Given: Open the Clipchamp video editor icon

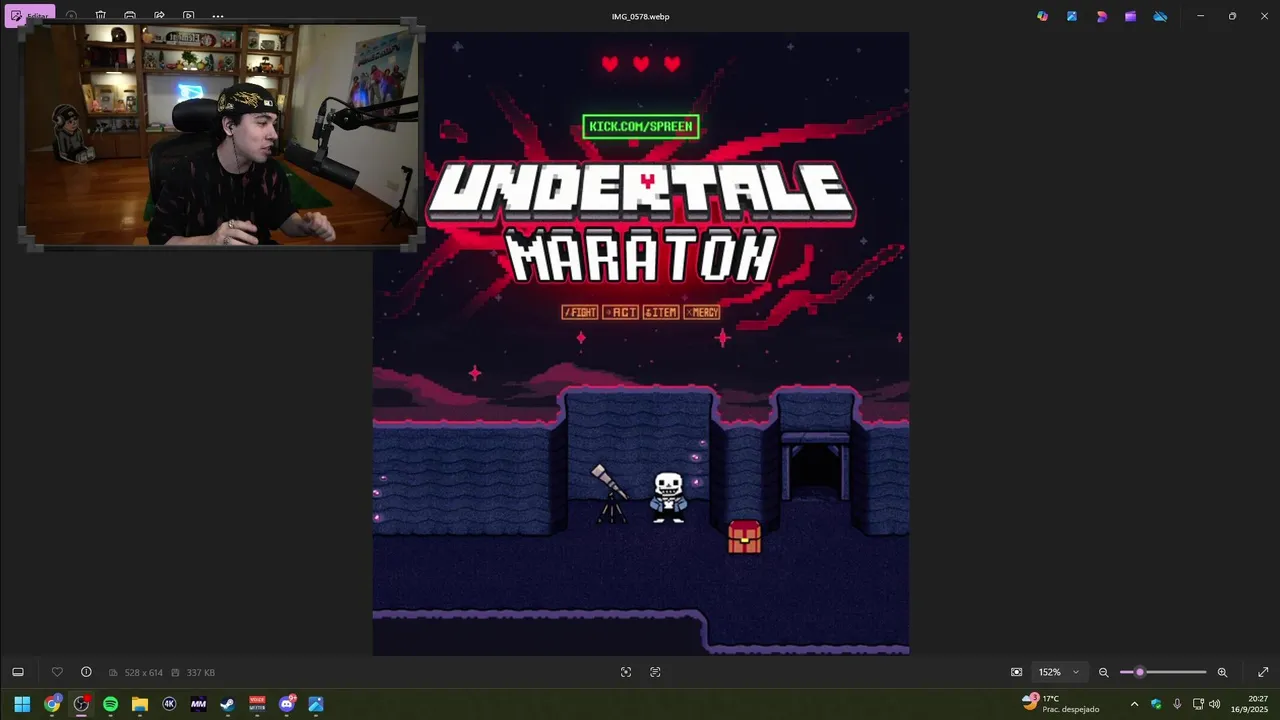Looking at the screenshot, I should [x=1130, y=16].
